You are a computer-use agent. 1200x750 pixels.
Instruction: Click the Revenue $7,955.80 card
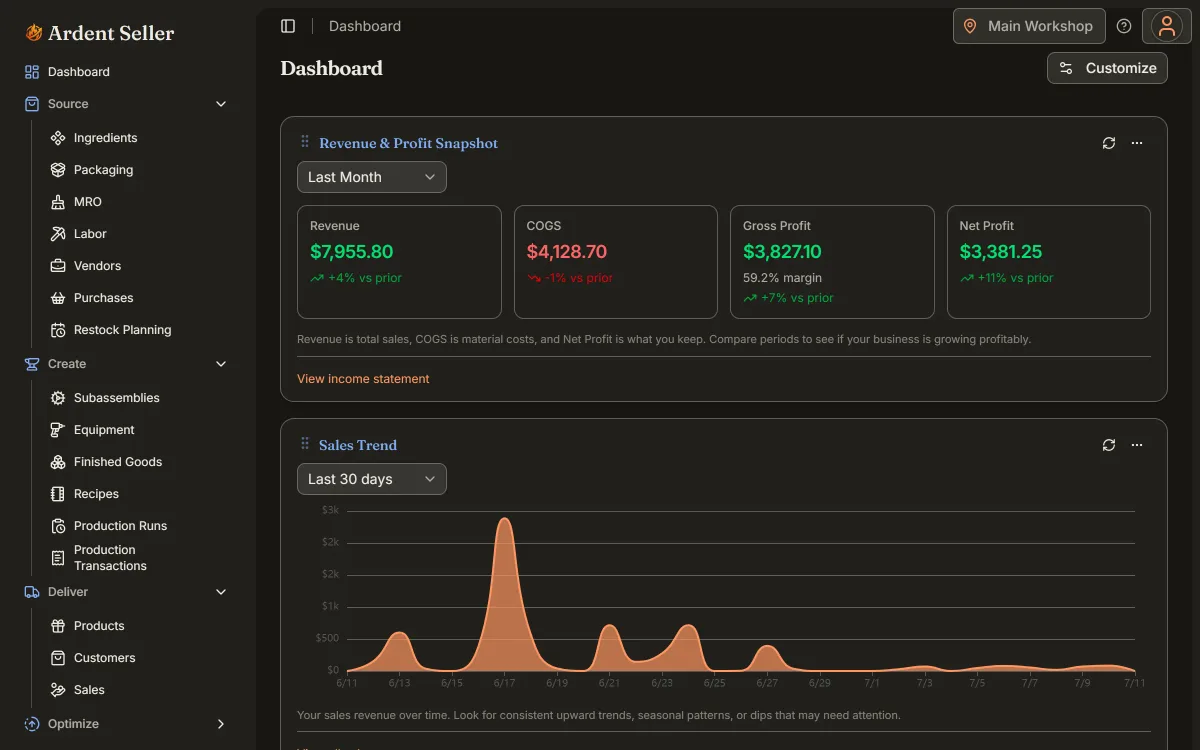tap(399, 262)
